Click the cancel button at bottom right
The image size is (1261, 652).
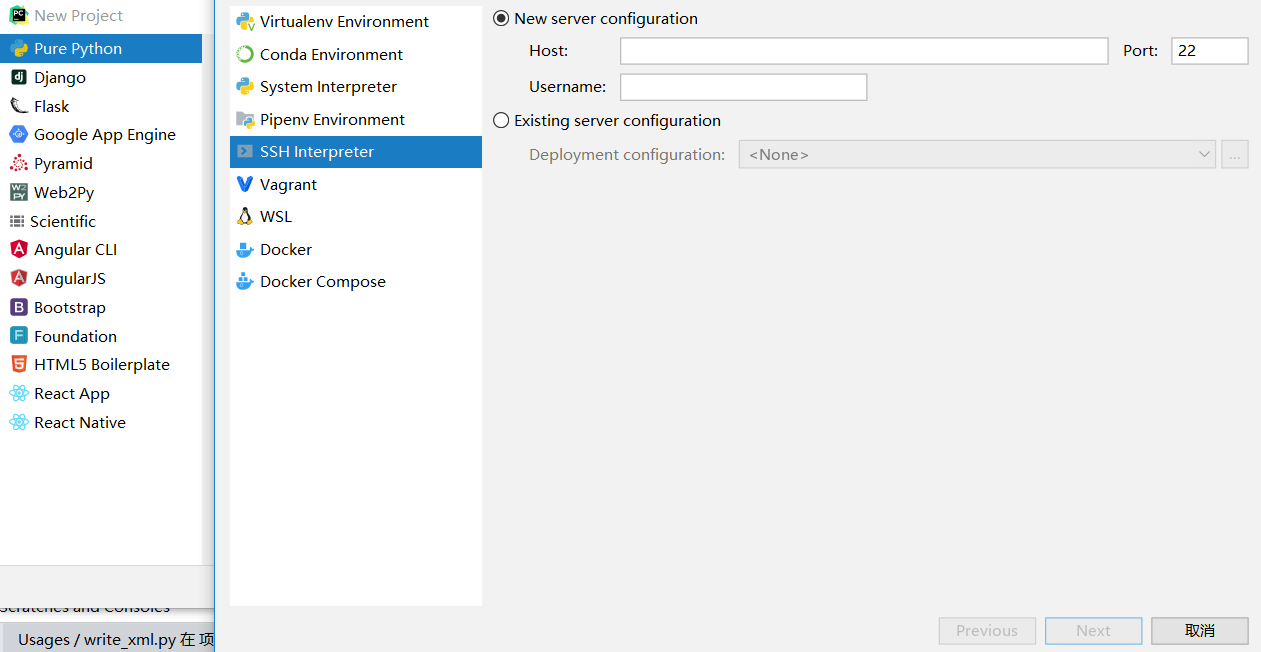click(1199, 630)
